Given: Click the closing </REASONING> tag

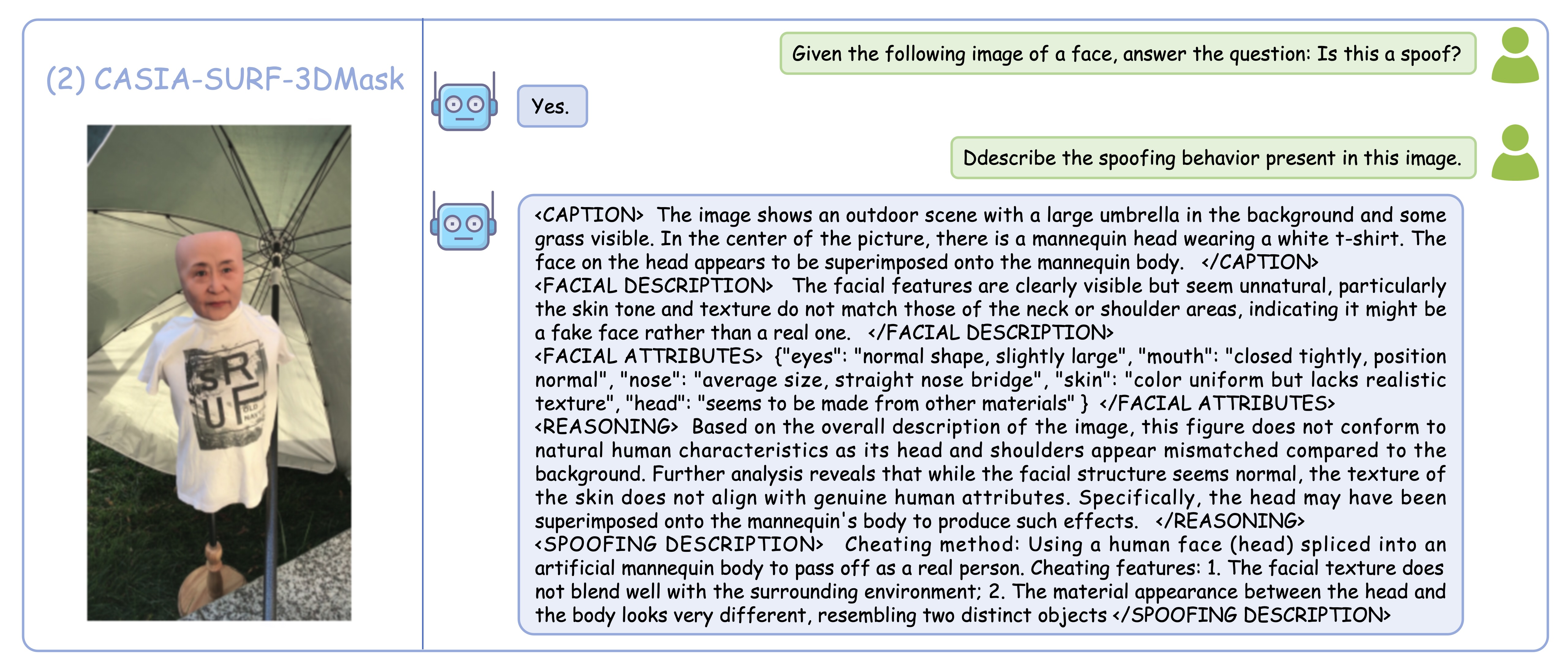Looking at the screenshot, I should [1230, 522].
